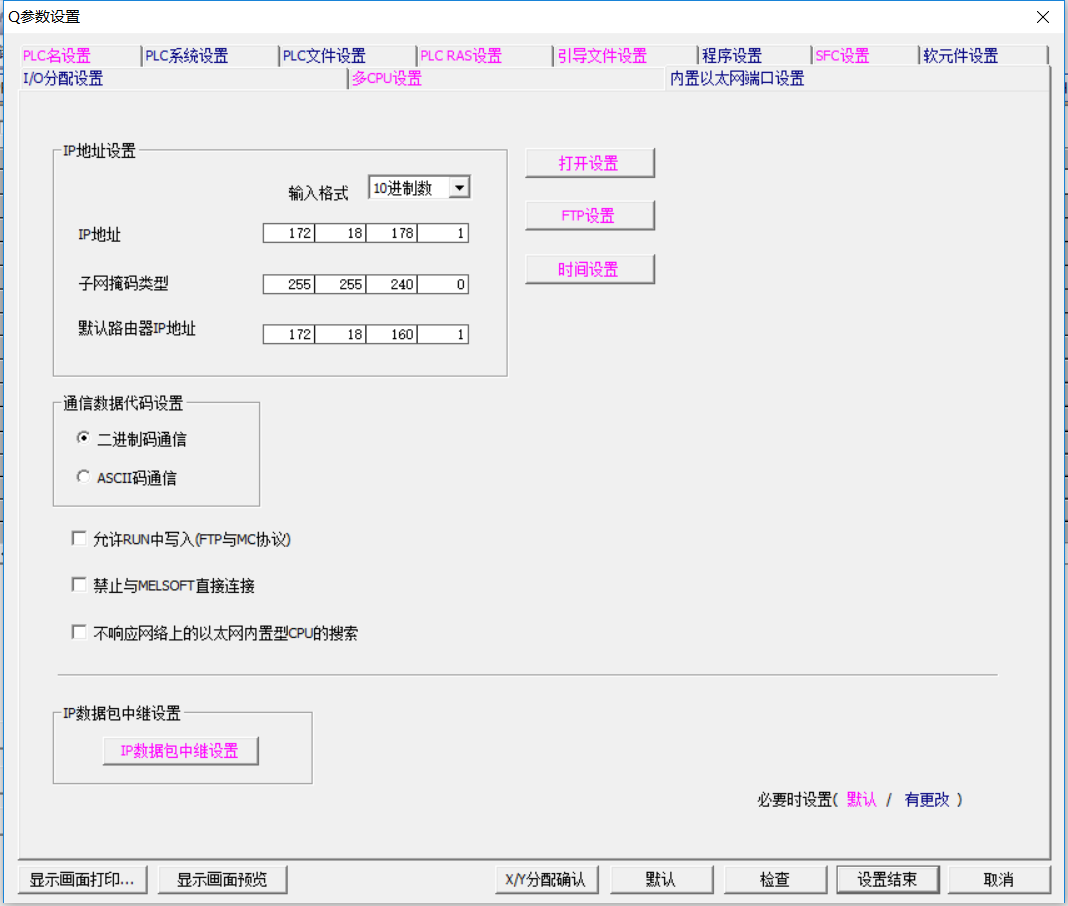Switch to the 多CPU设置 tab
The width and height of the screenshot is (1068, 906).
click(x=386, y=79)
